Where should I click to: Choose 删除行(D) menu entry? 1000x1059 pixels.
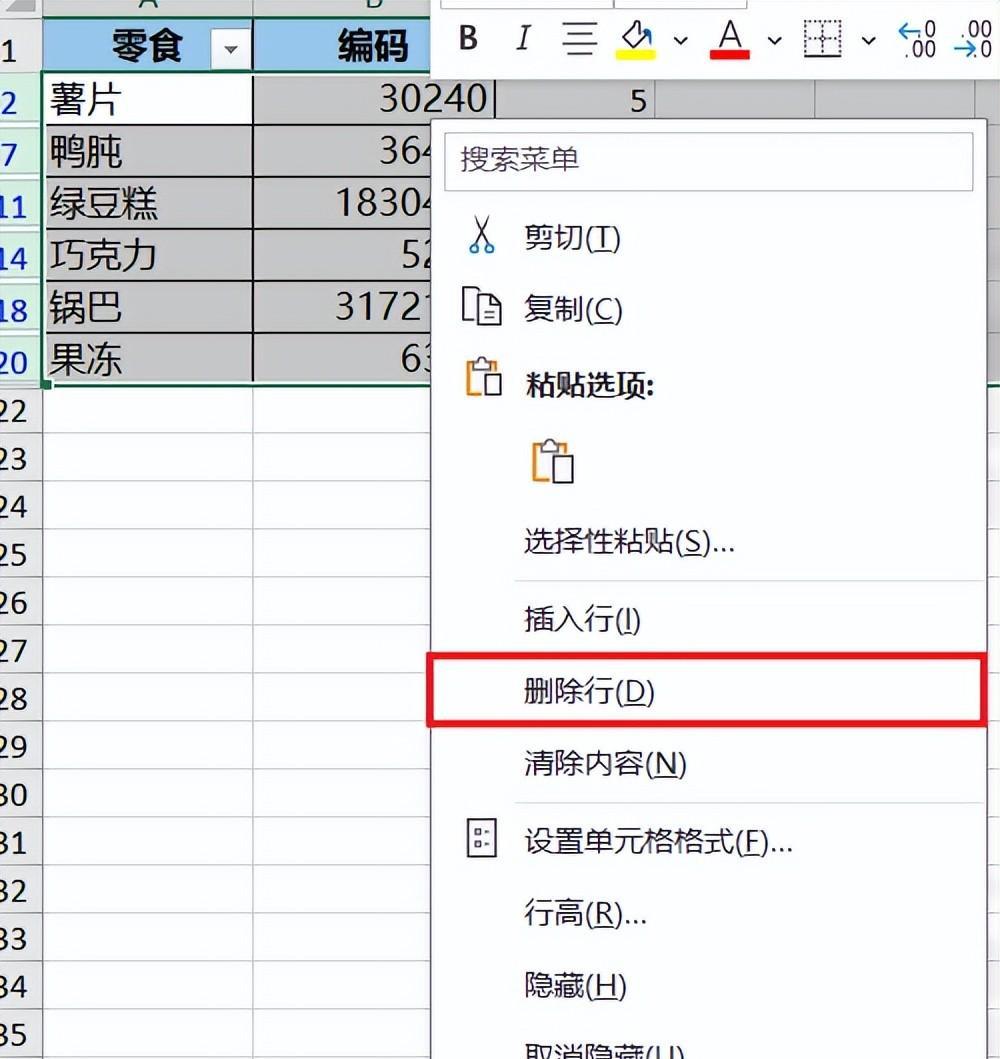tap(707, 690)
